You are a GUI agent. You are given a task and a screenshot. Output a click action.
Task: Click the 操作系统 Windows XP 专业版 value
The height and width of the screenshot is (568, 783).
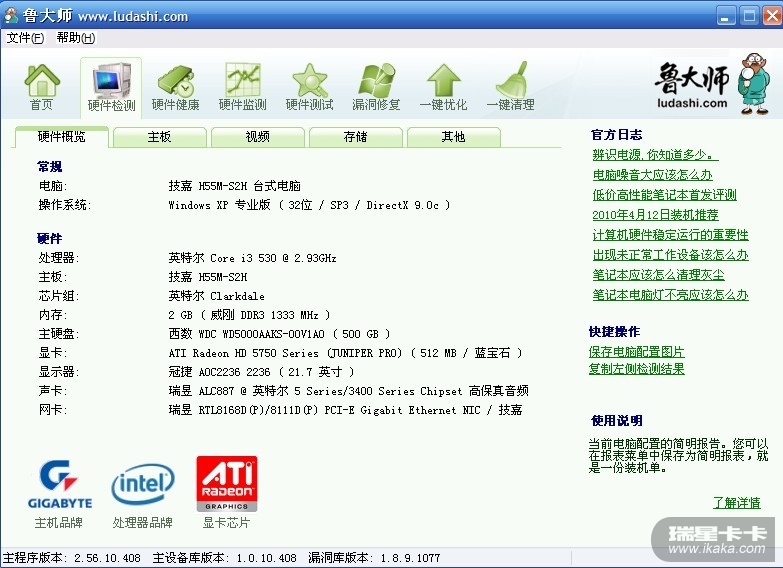coord(309,205)
